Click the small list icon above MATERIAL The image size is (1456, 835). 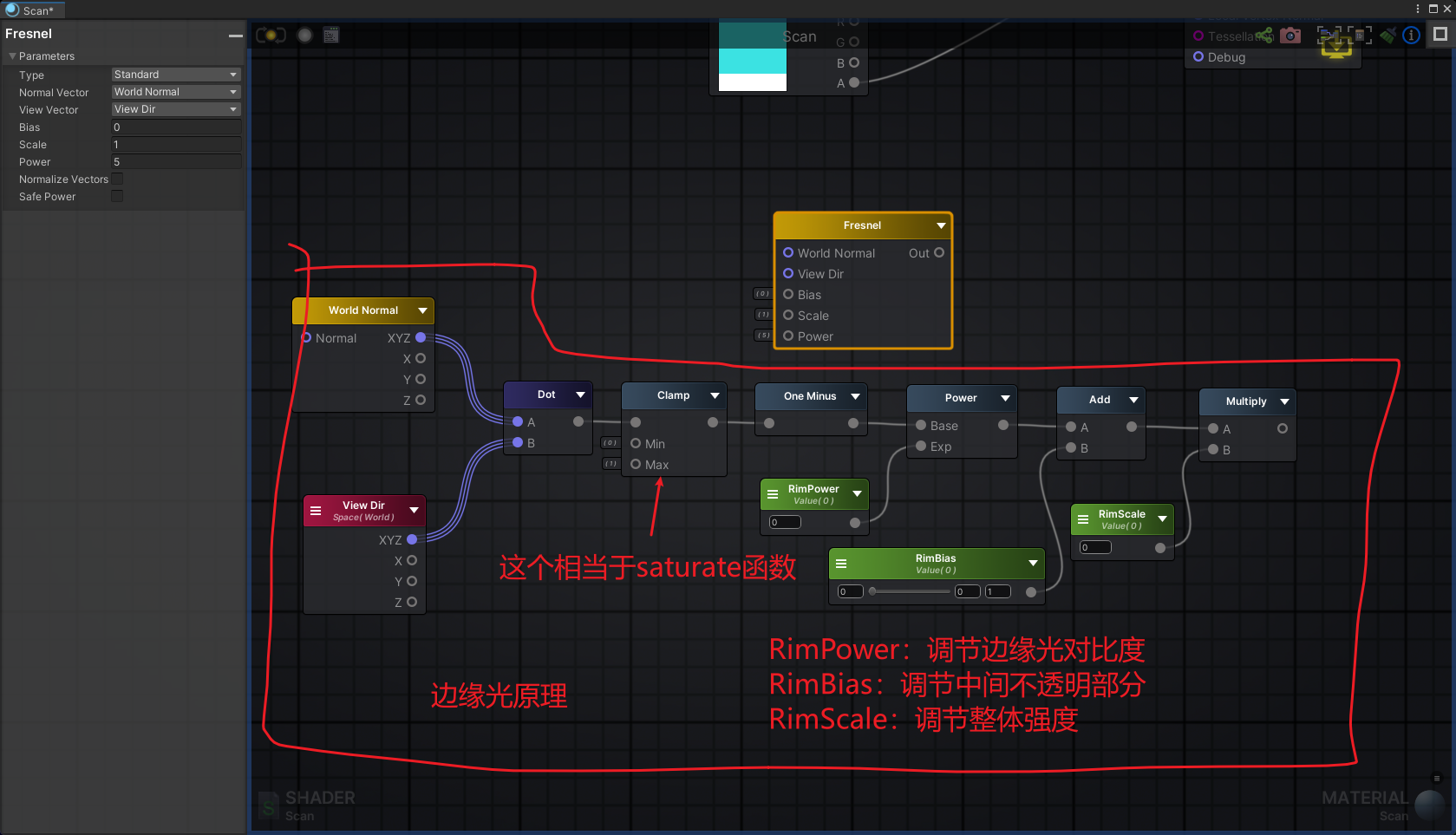point(1437,779)
